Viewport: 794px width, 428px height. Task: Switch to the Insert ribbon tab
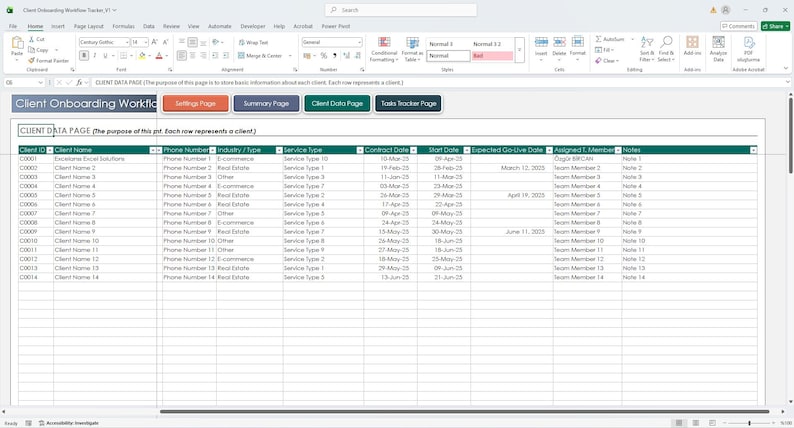click(58, 26)
